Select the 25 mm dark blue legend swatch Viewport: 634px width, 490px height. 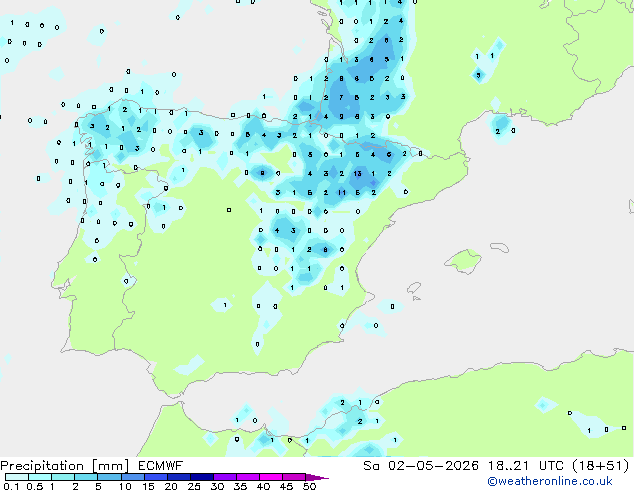[201, 477]
